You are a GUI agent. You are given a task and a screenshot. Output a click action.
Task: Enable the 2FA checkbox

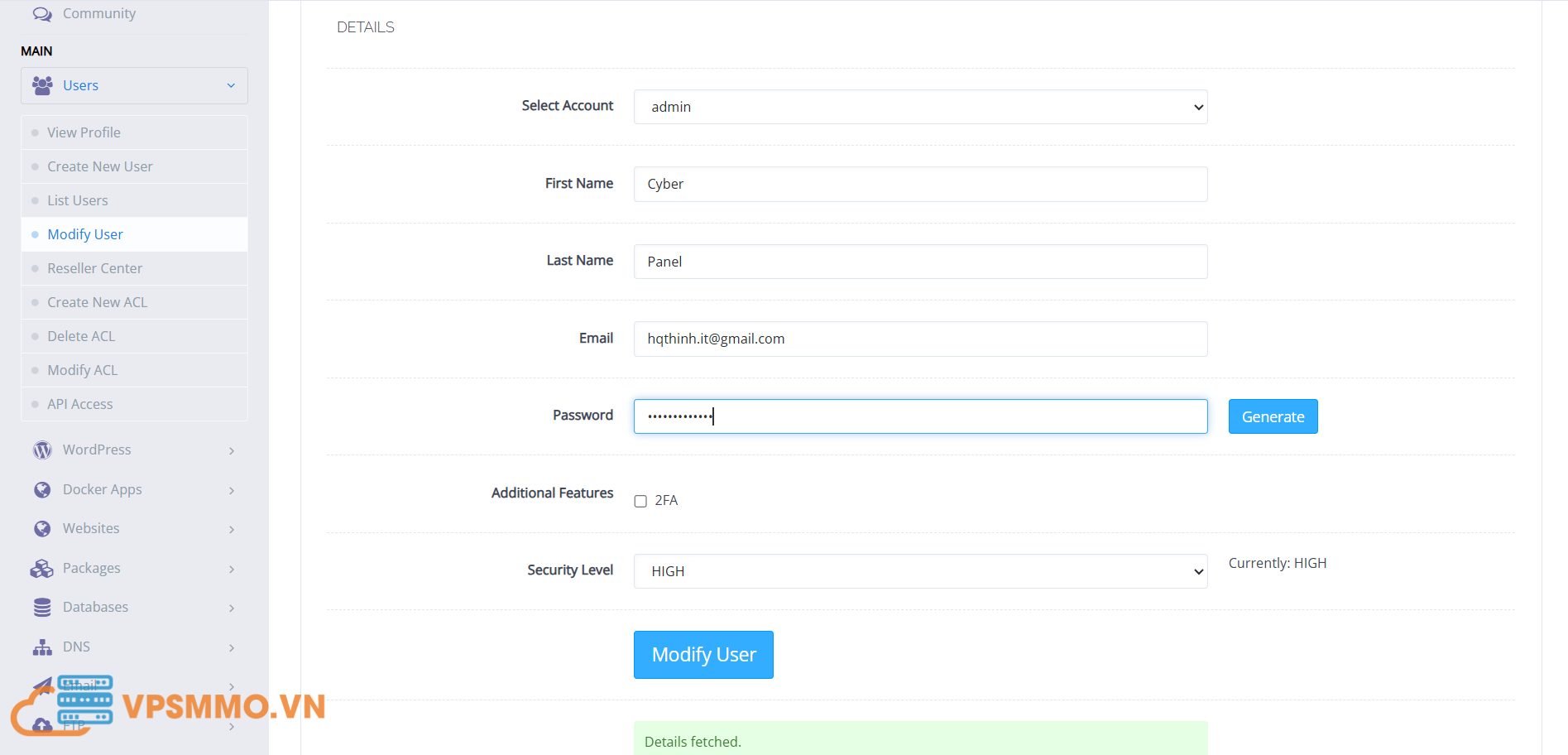640,501
